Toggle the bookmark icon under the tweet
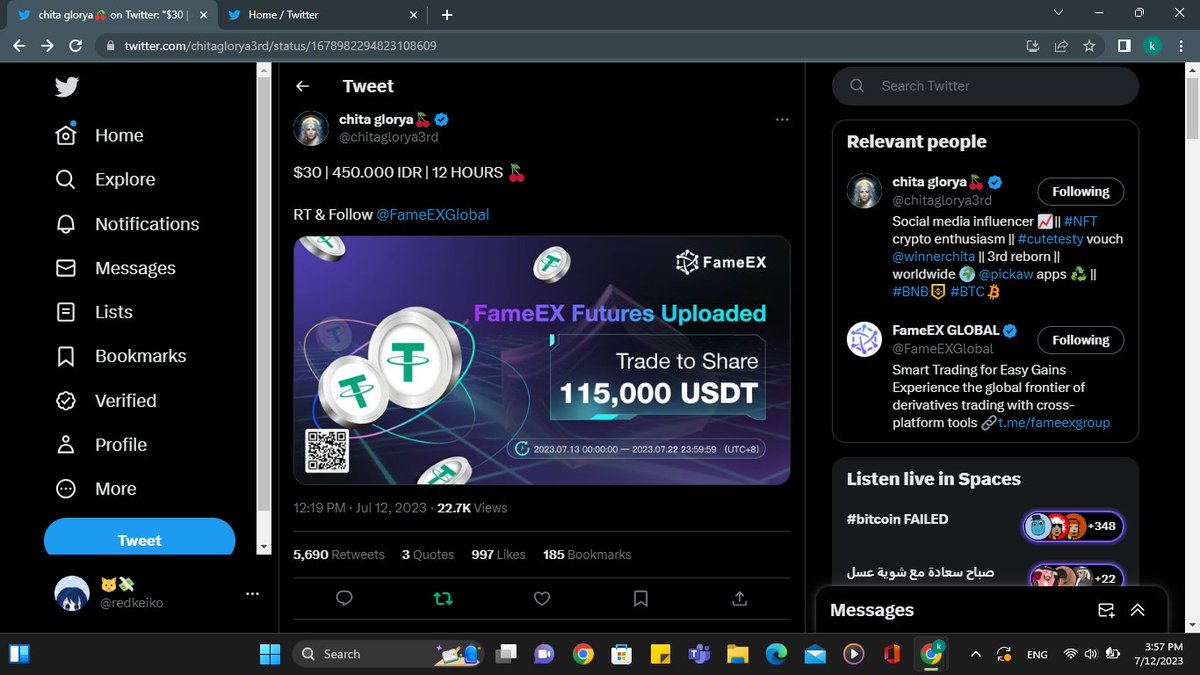 coord(641,598)
